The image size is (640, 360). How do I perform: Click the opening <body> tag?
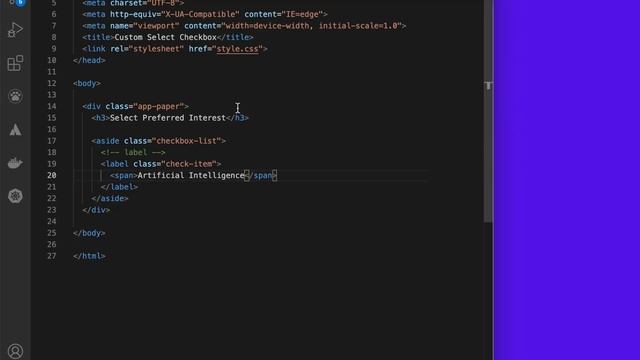tap(87, 83)
